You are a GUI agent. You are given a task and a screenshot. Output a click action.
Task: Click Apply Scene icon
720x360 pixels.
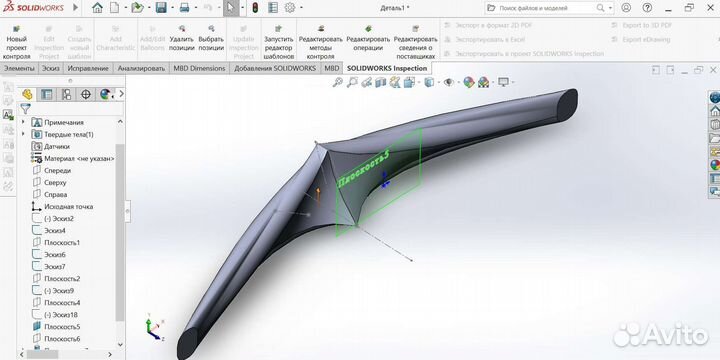click(484, 82)
